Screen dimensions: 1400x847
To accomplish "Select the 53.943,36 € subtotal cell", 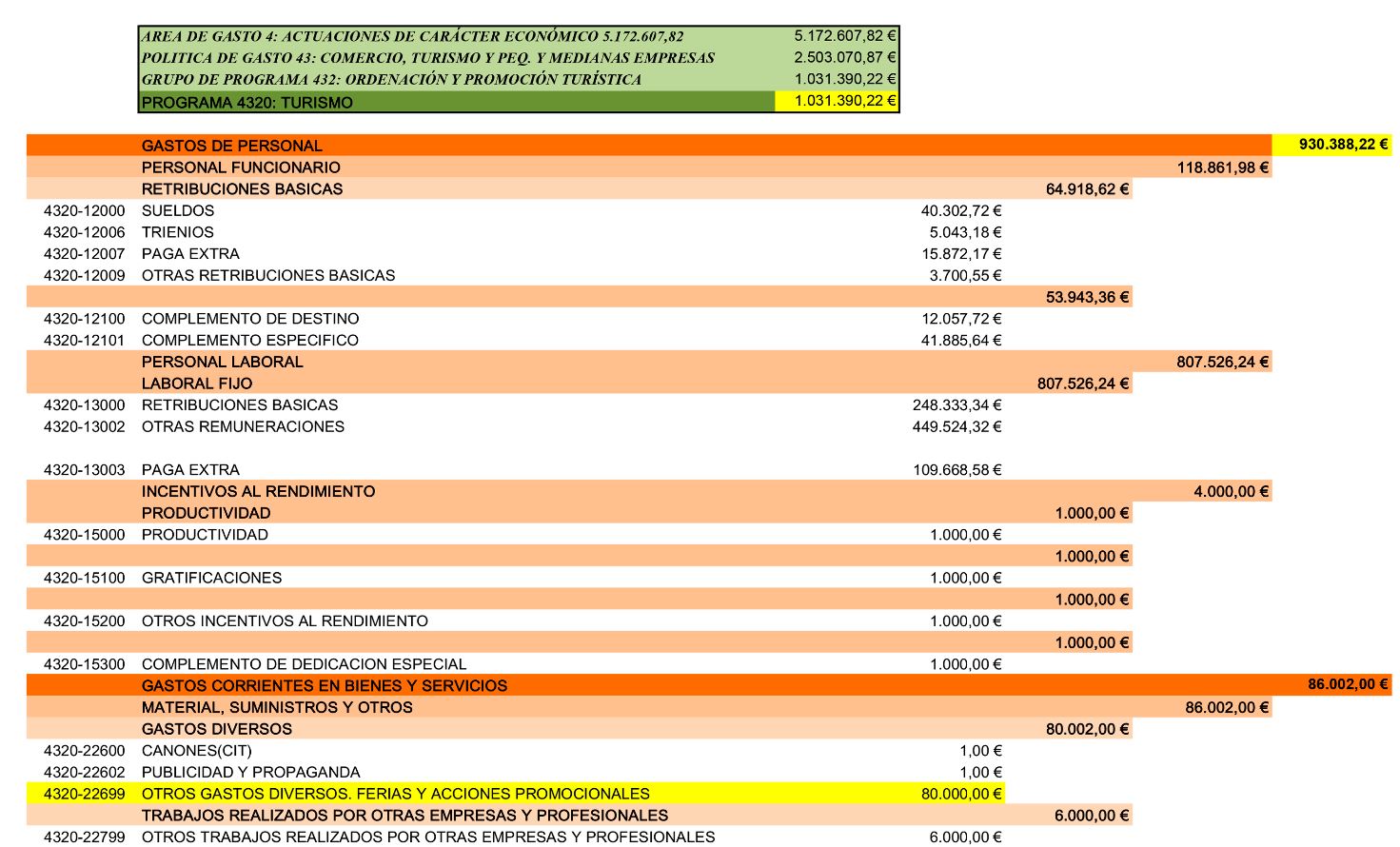I will pyautogui.click(x=1087, y=297).
